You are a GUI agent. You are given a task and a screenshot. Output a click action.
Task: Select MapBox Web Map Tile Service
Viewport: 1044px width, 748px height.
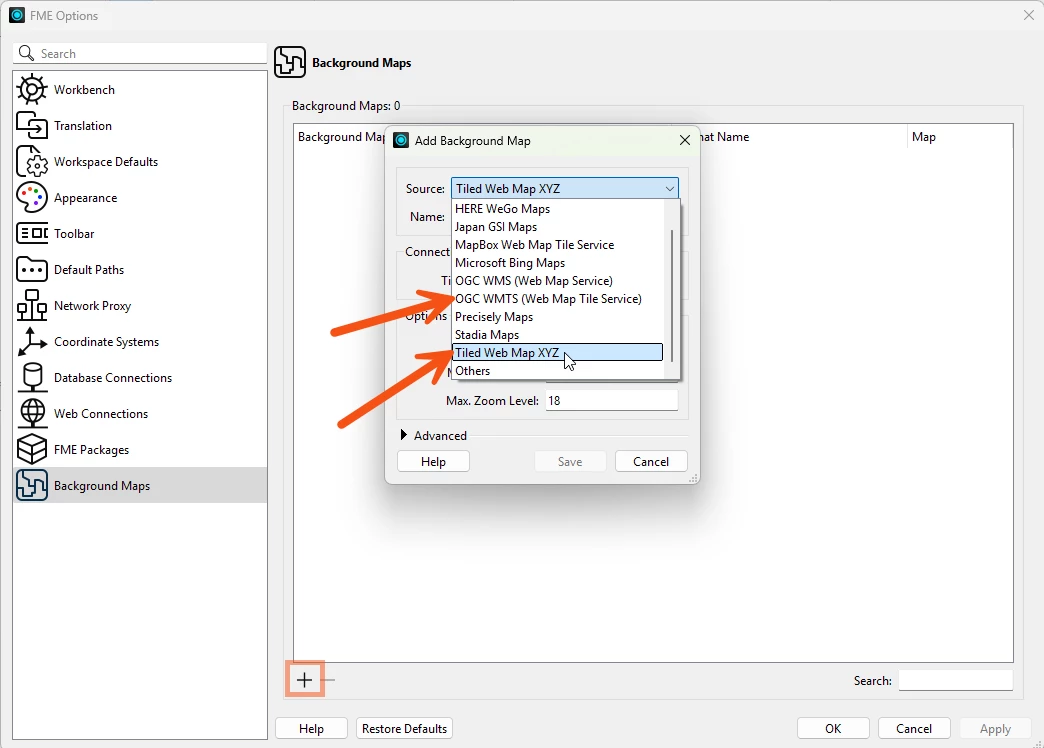pos(558,244)
